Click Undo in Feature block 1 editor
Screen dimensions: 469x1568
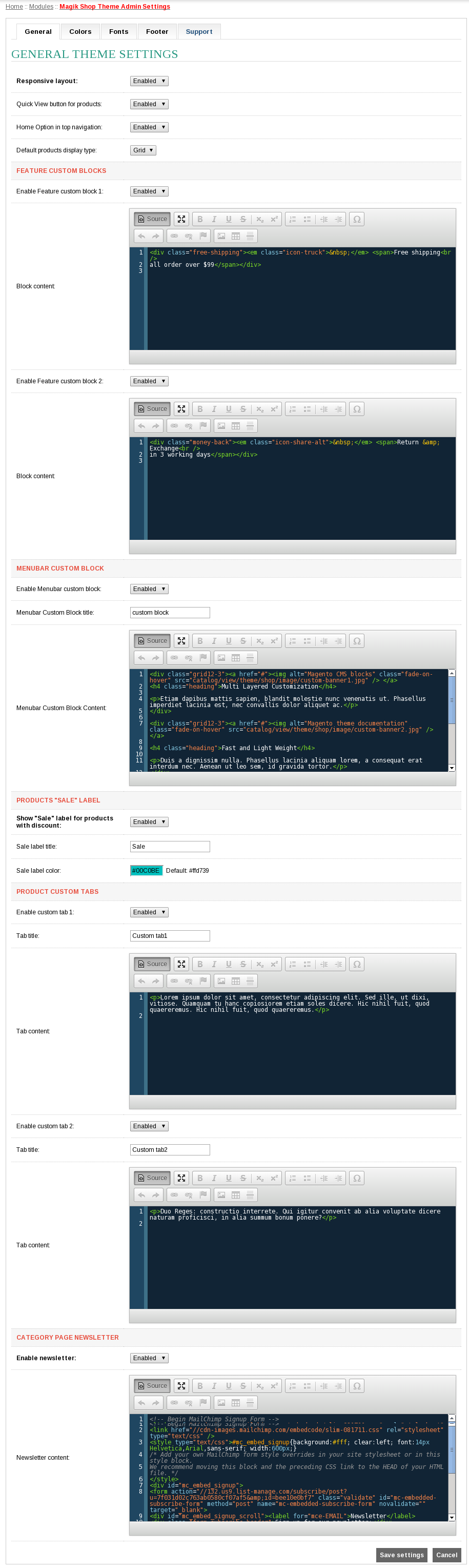point(142,236)
